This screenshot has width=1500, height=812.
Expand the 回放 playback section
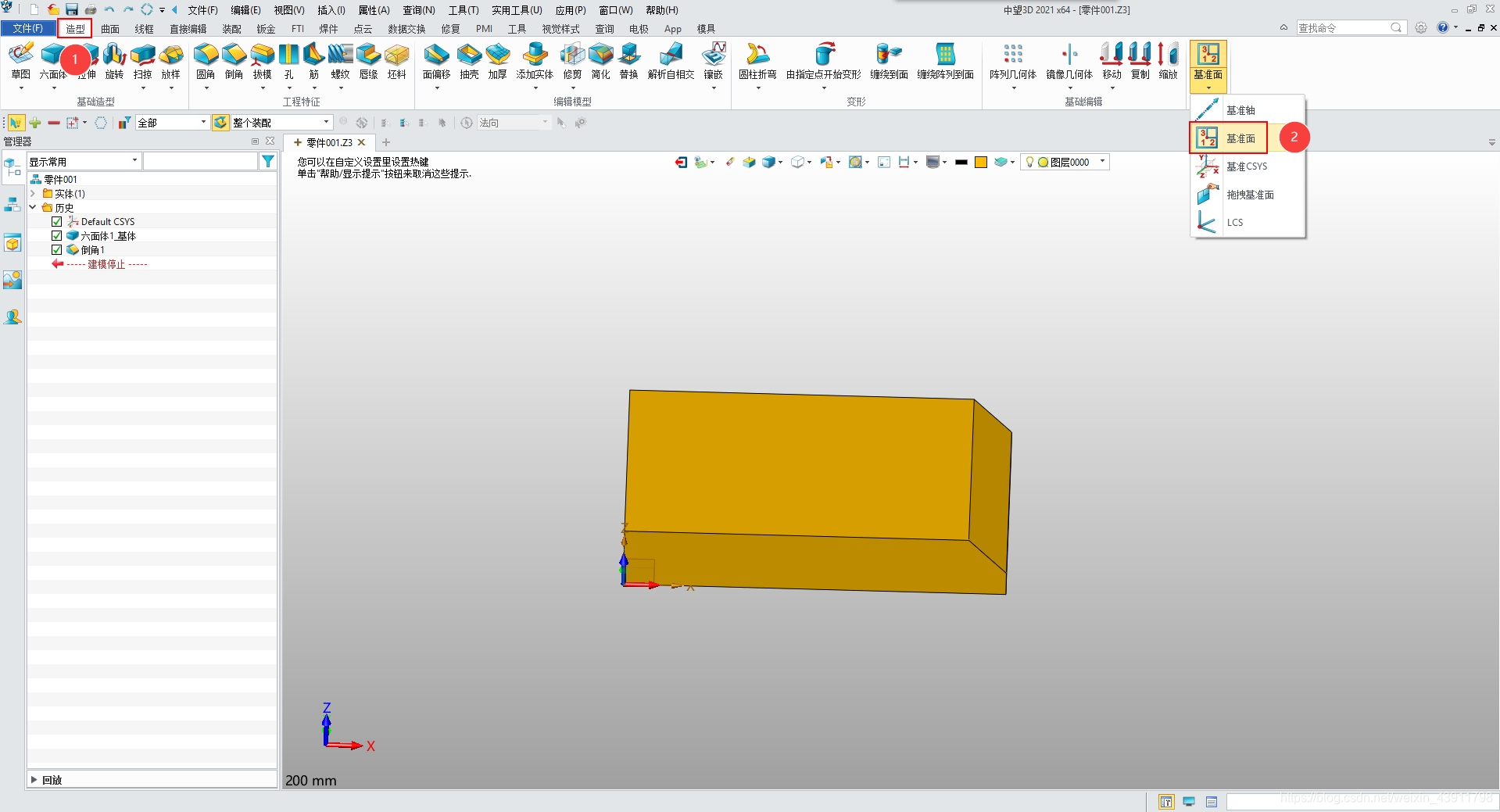34,779
